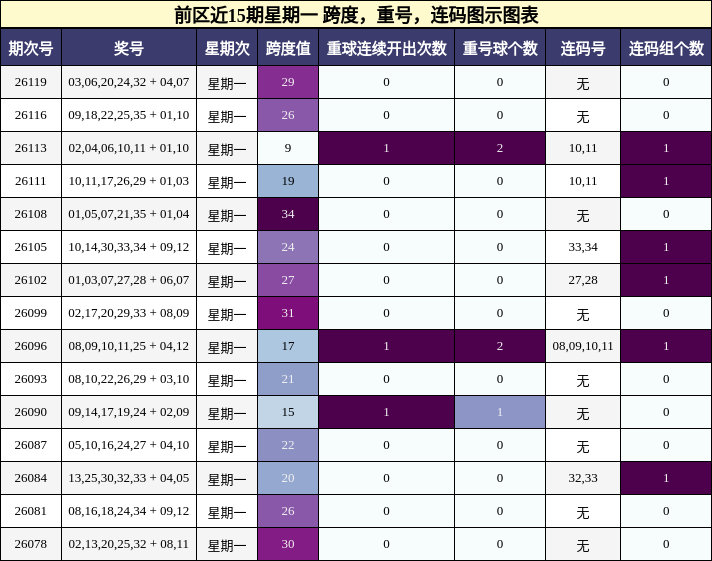
Task: Click consecutive number 32,33 cell
Action: click(x=583, y=478)
